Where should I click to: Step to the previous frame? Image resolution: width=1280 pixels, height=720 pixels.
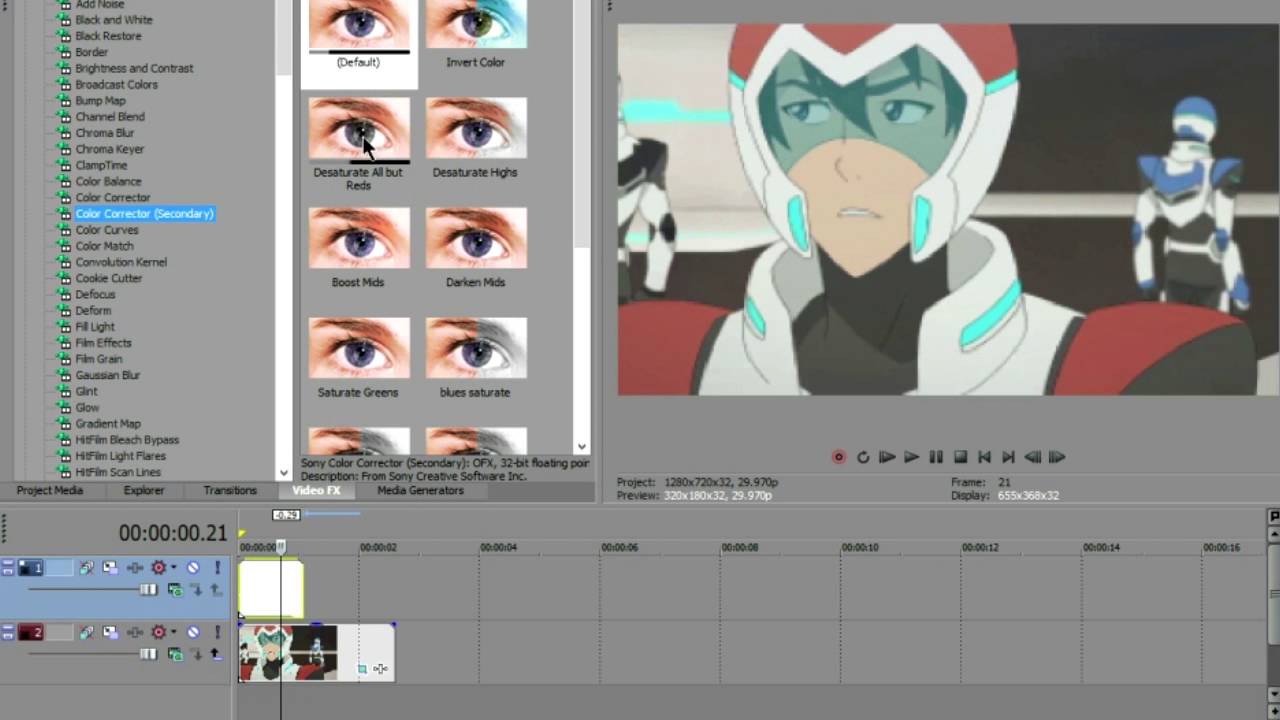pyautogui.click(x=1033, y=457)
